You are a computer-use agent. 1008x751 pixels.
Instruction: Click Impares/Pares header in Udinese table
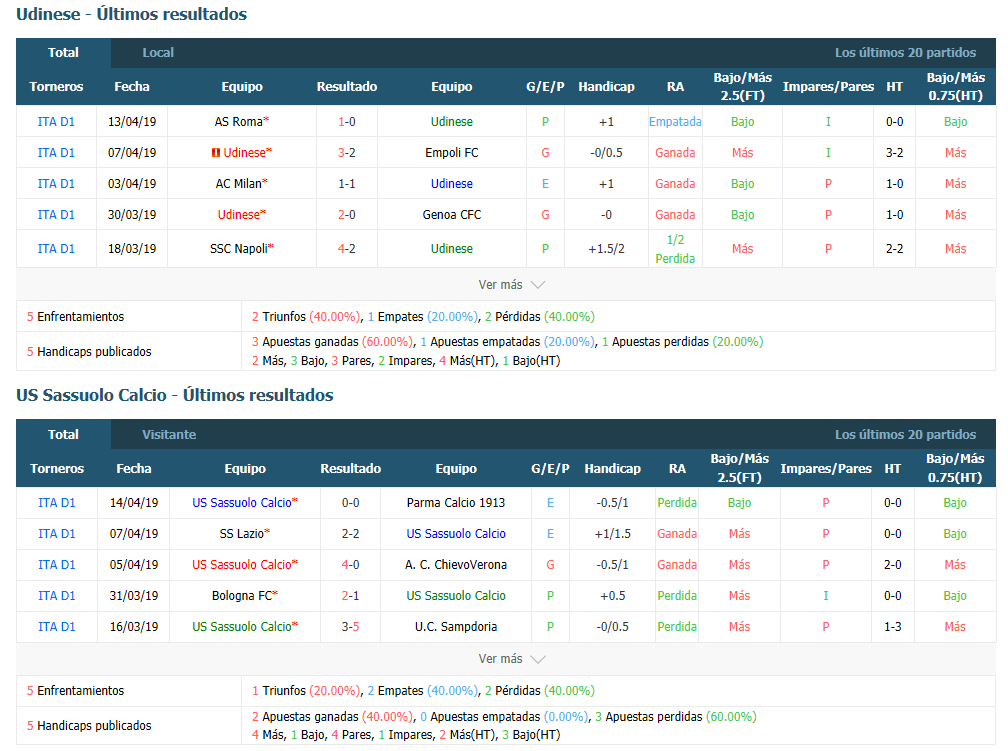click(x=828, y=87)
